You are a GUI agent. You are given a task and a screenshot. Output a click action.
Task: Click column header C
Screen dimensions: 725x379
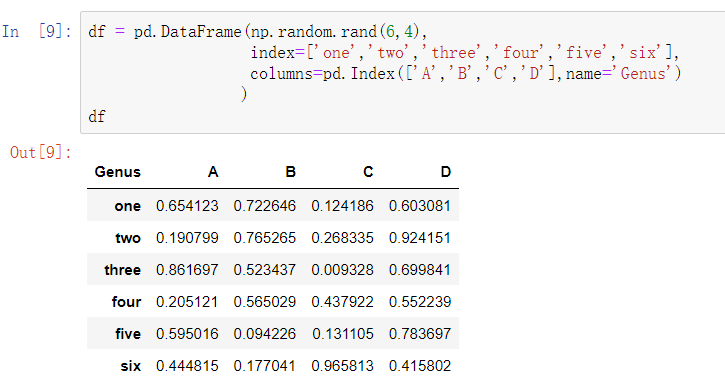click(368, 172)
